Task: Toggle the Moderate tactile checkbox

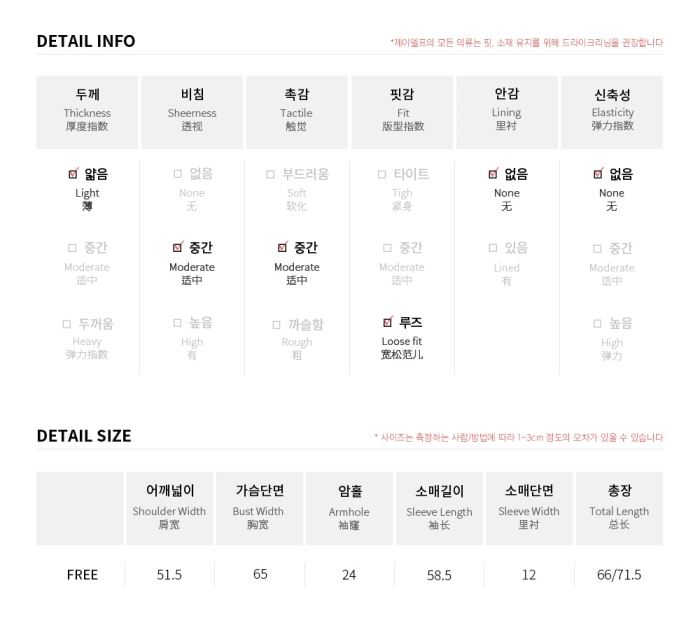Action: click(x=283, y=247)
